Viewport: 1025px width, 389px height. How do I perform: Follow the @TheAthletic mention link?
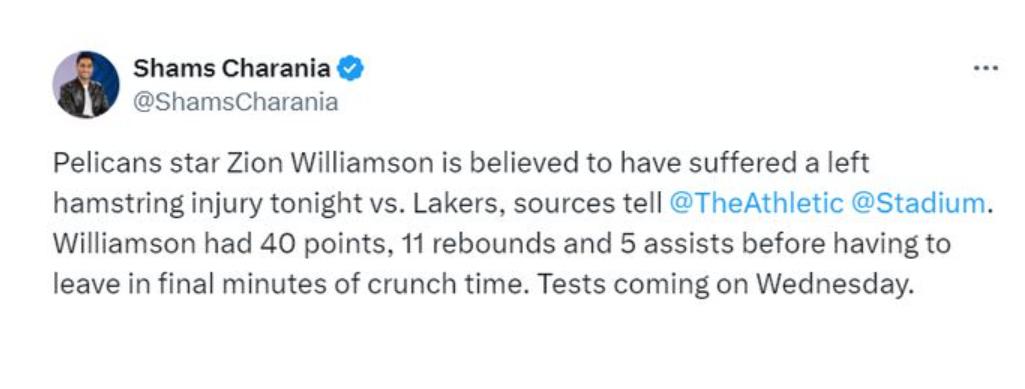[756, 204]
